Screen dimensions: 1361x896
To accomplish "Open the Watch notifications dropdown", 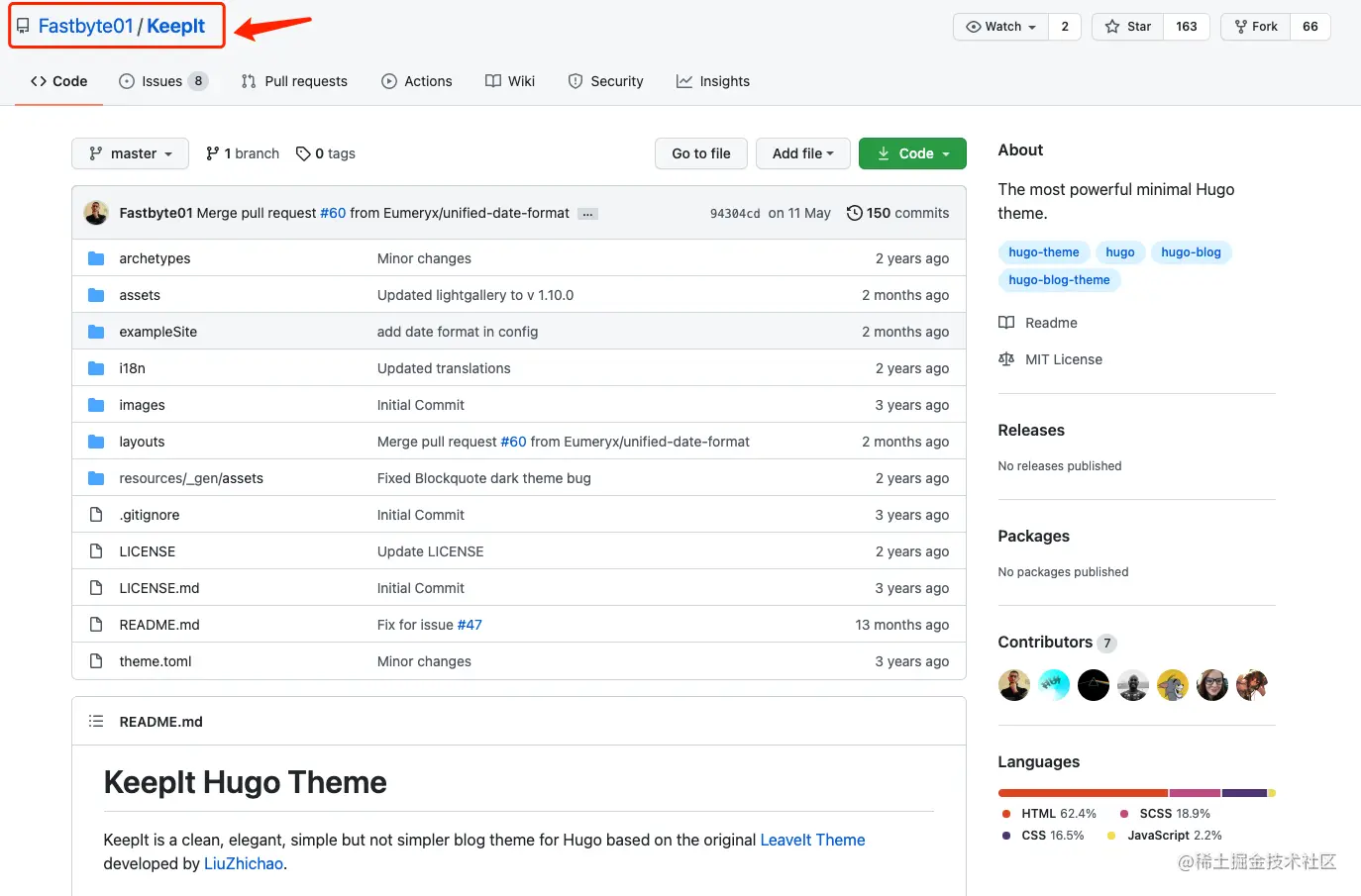I will [1000, 27].
